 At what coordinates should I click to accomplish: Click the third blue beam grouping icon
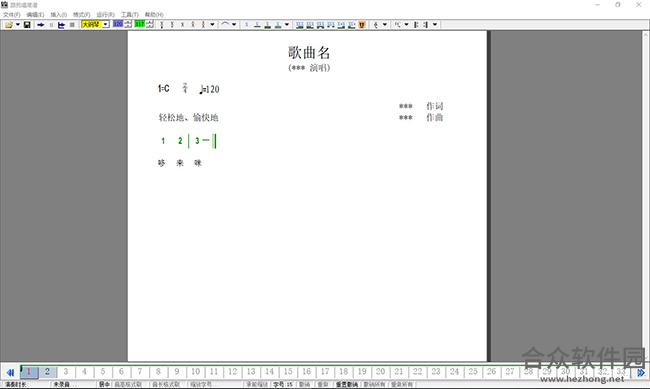tap(320, 25)
